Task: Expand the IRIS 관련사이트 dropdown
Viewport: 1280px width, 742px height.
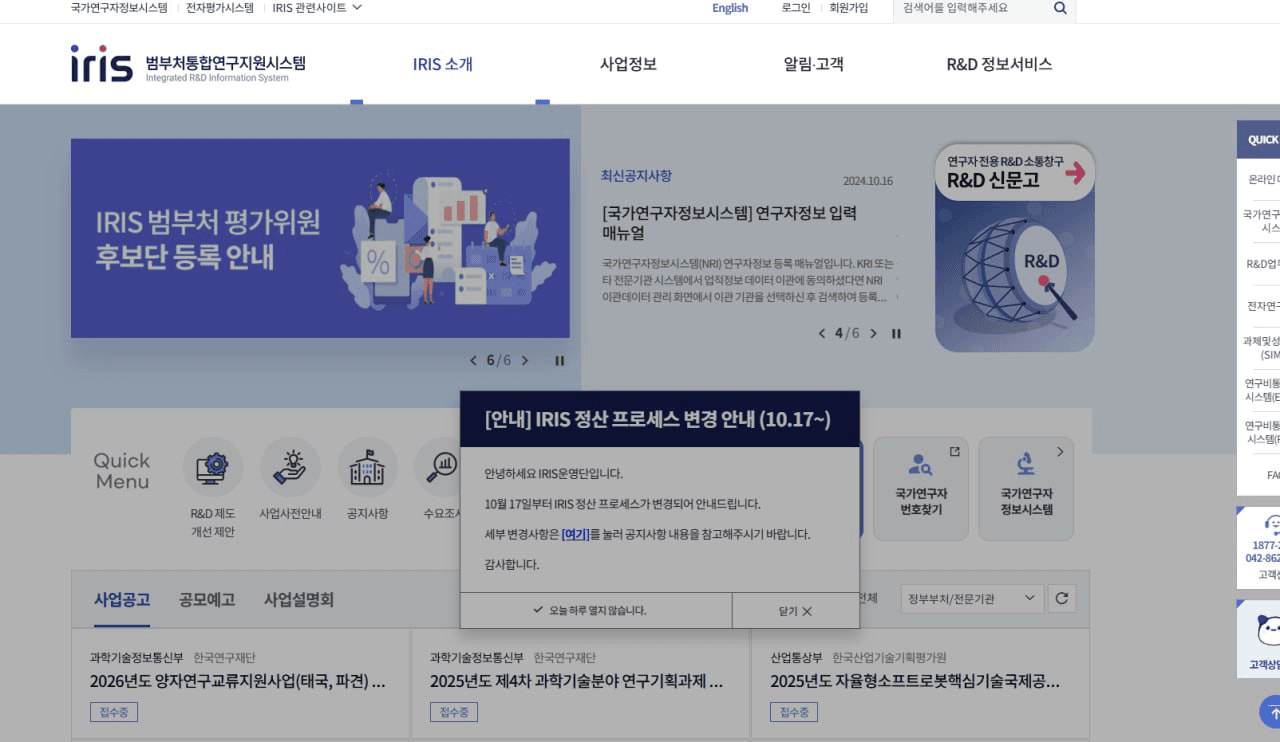Action: 317,8
